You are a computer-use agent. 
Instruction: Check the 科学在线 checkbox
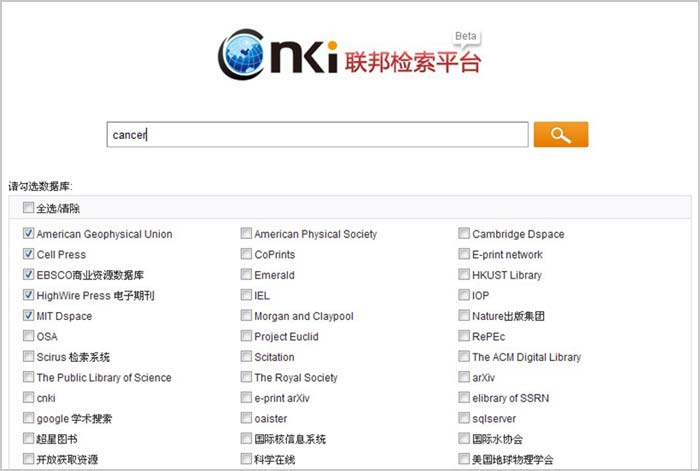point(246,458)
